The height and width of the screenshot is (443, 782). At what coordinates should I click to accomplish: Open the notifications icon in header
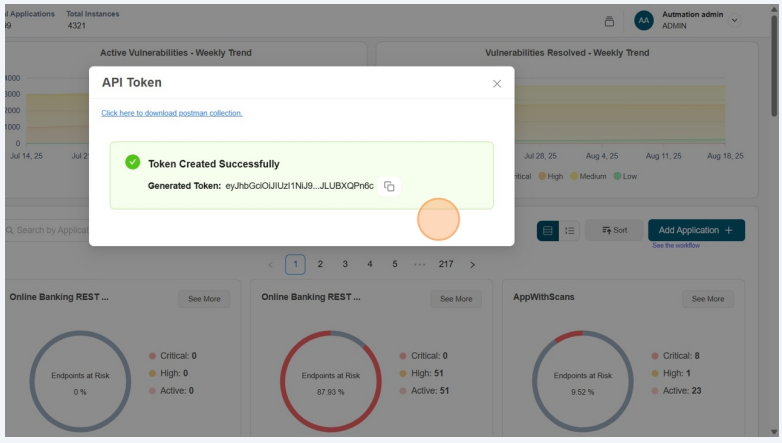pyautogui.click(x=610, y=21)
